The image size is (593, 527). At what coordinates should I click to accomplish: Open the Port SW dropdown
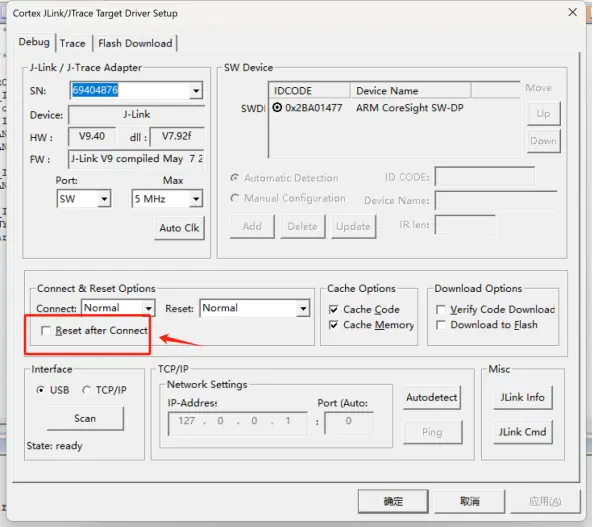pos(104,199)
